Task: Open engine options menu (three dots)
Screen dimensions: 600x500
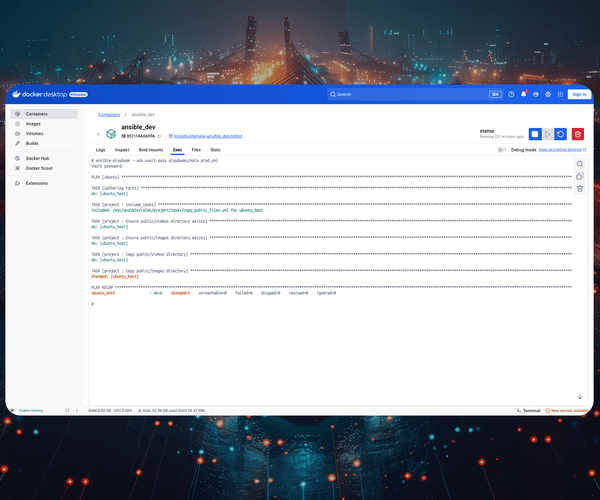Action: click(77, 410)
